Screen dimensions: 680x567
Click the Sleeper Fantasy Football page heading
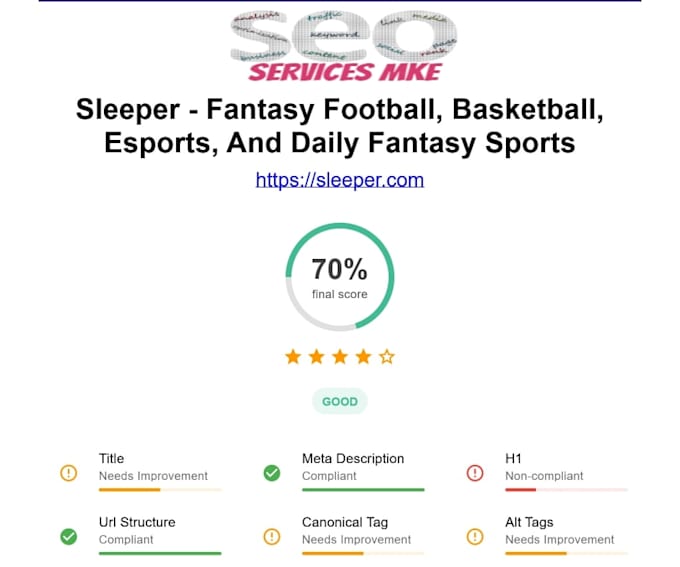[x=340, y=126]
